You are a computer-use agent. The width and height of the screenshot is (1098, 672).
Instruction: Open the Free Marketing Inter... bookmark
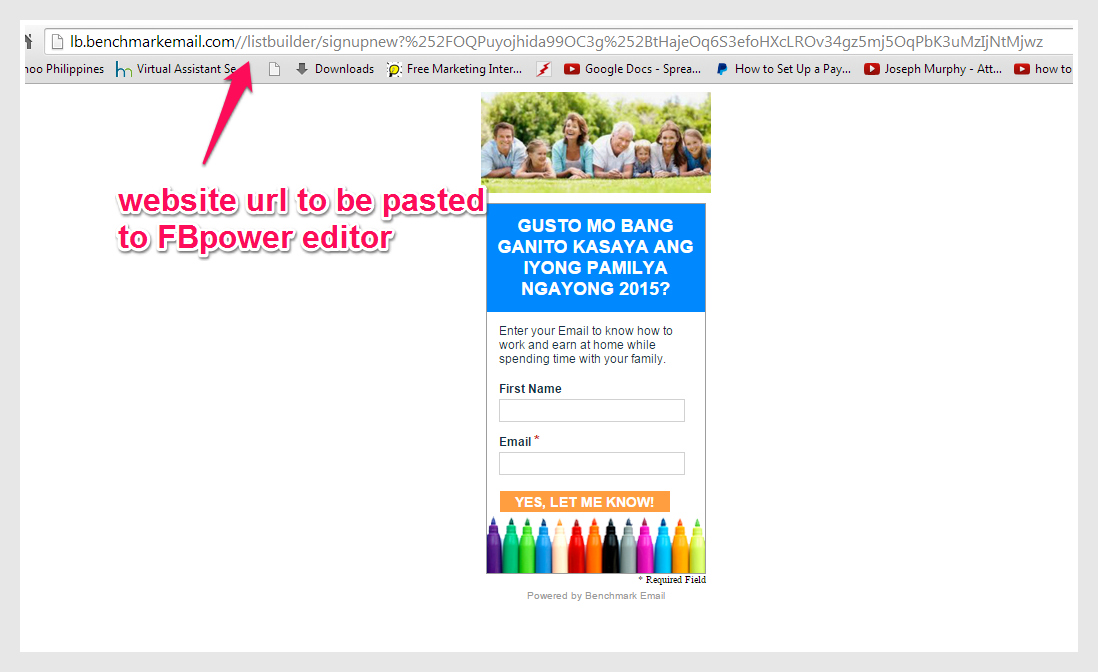tap(455, 69)
